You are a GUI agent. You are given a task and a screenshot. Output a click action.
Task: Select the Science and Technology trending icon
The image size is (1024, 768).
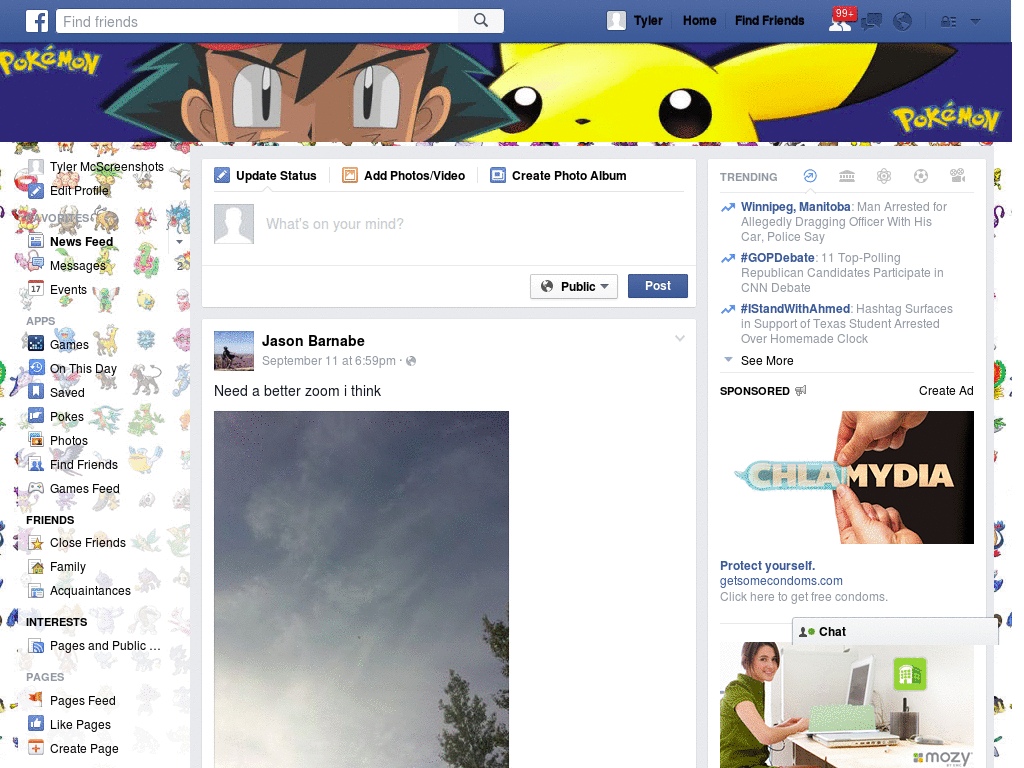(884, 176)
